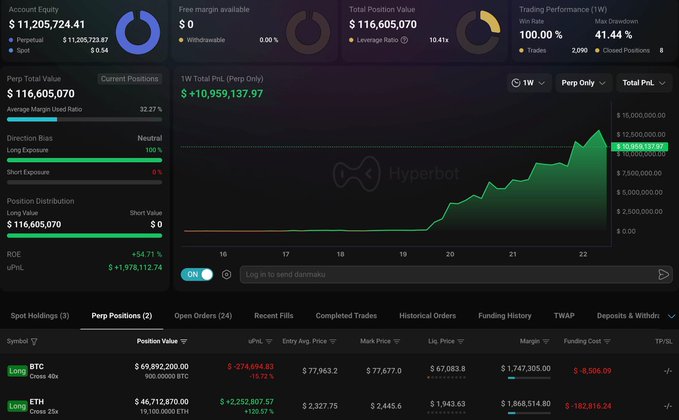The width and height of the screenshot is (679, 420).
Task: Click the uPnL $ +1,978,112.74 value
Action: pyautogui.click(x=135, y=268)
